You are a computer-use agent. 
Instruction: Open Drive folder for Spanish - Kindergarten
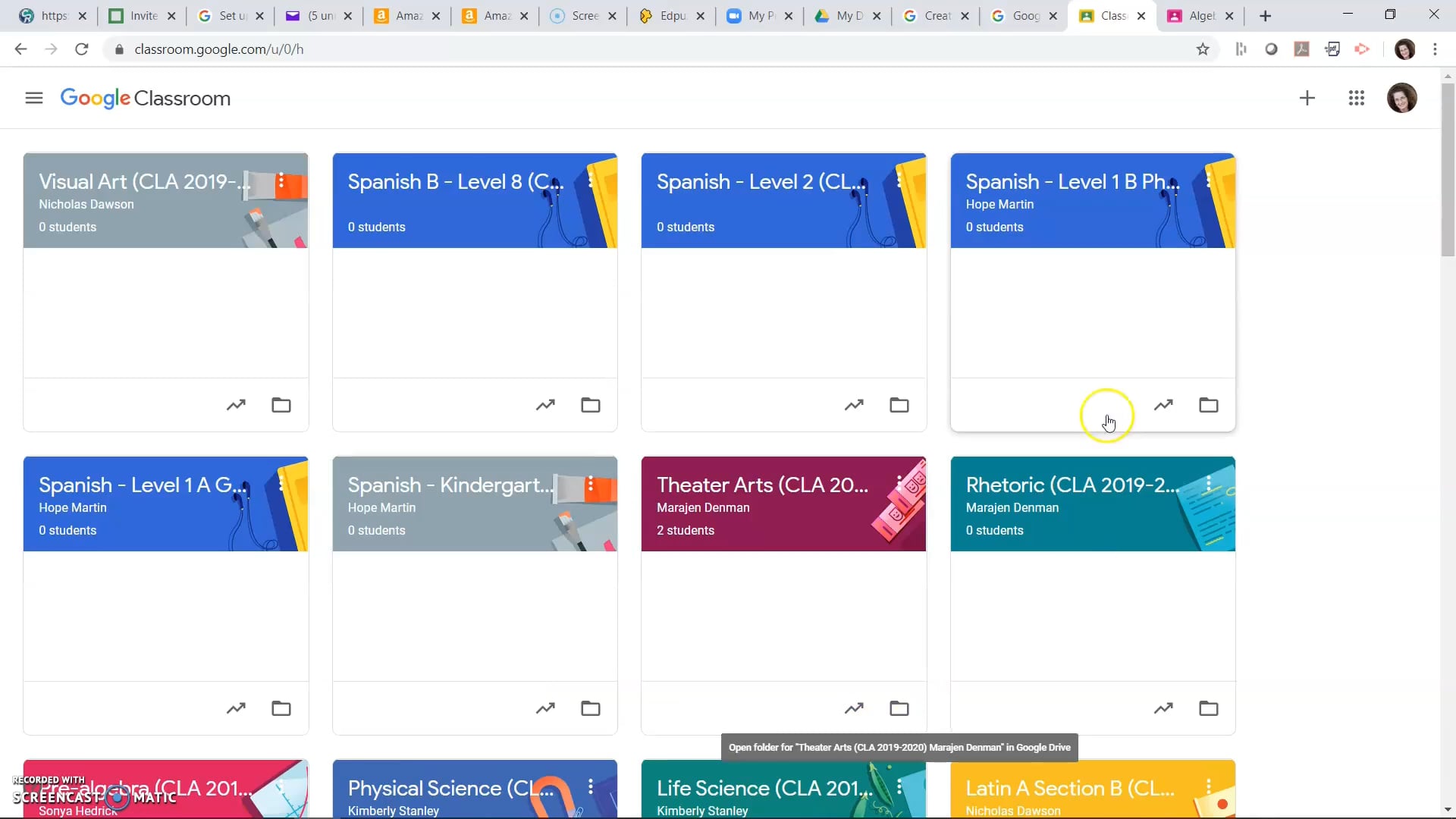tap(591, 708)
